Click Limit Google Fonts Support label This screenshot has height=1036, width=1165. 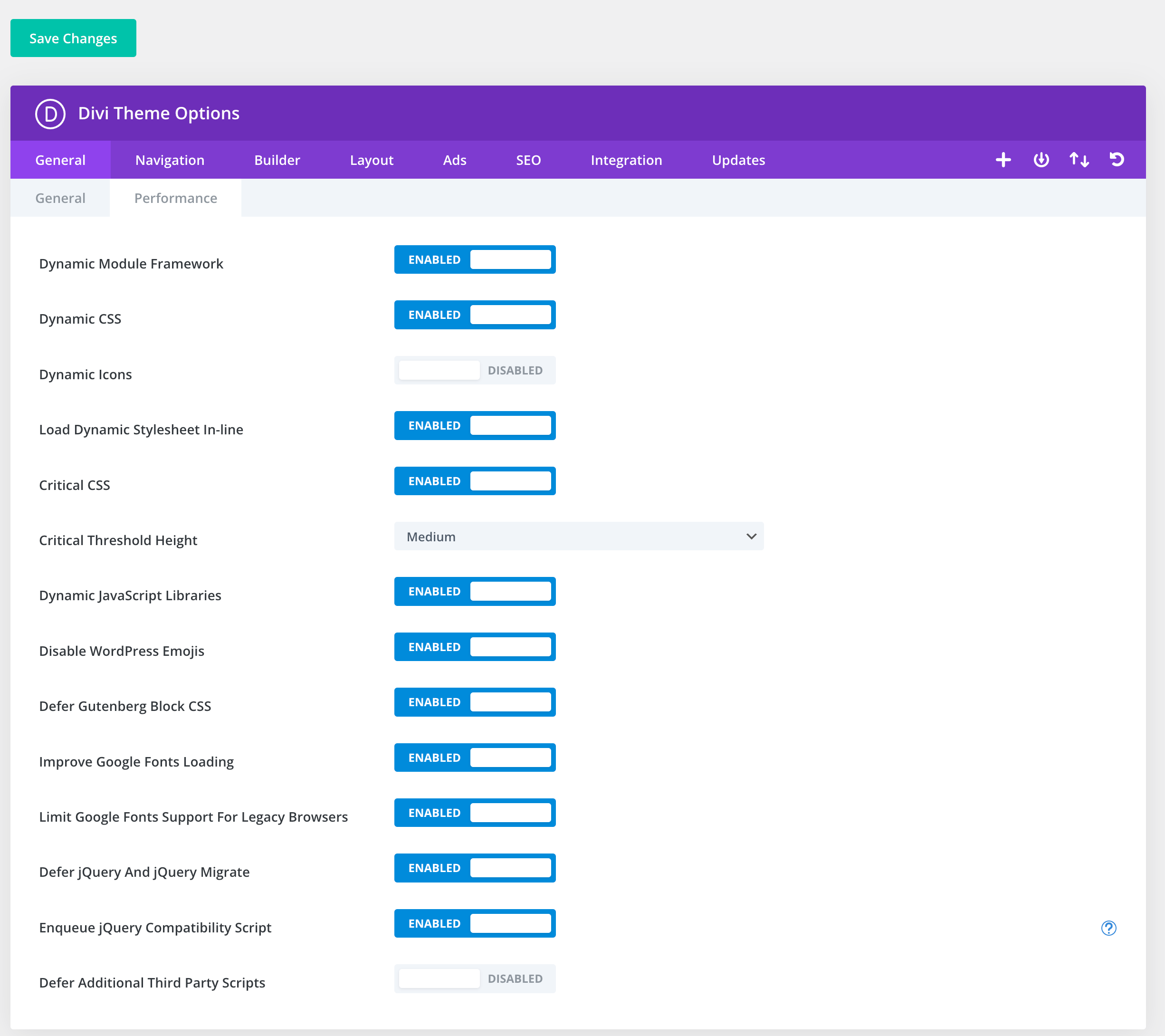tap(193, 817)
